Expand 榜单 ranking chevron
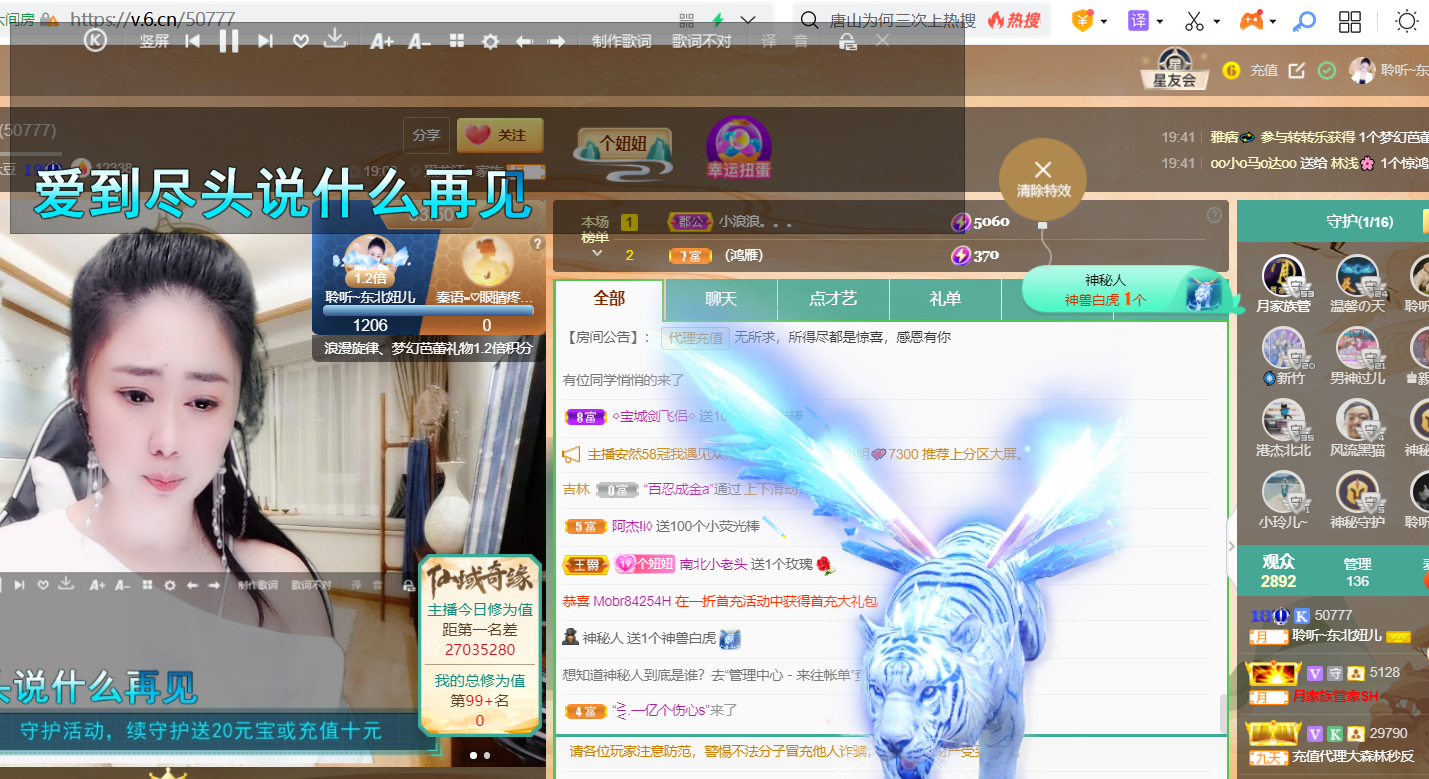This screenshot has height=779, width=1429. tap(597, 254)
